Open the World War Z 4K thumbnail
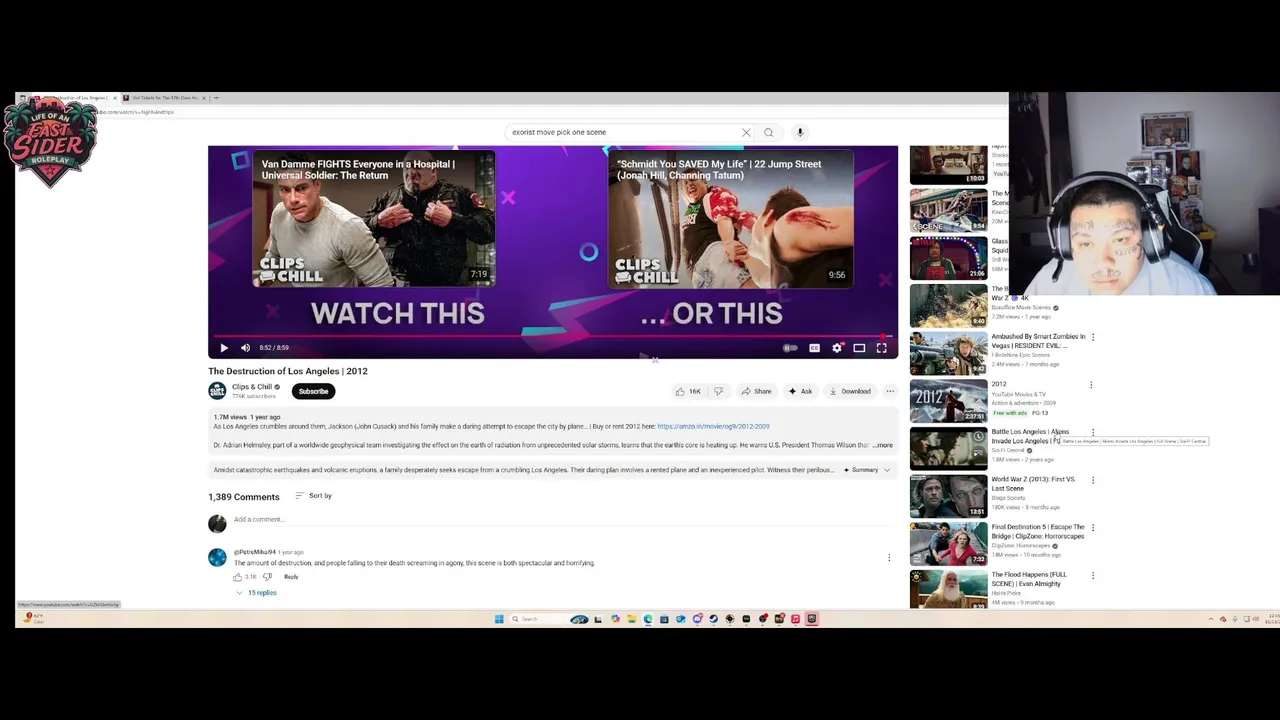 coord(948,305)
